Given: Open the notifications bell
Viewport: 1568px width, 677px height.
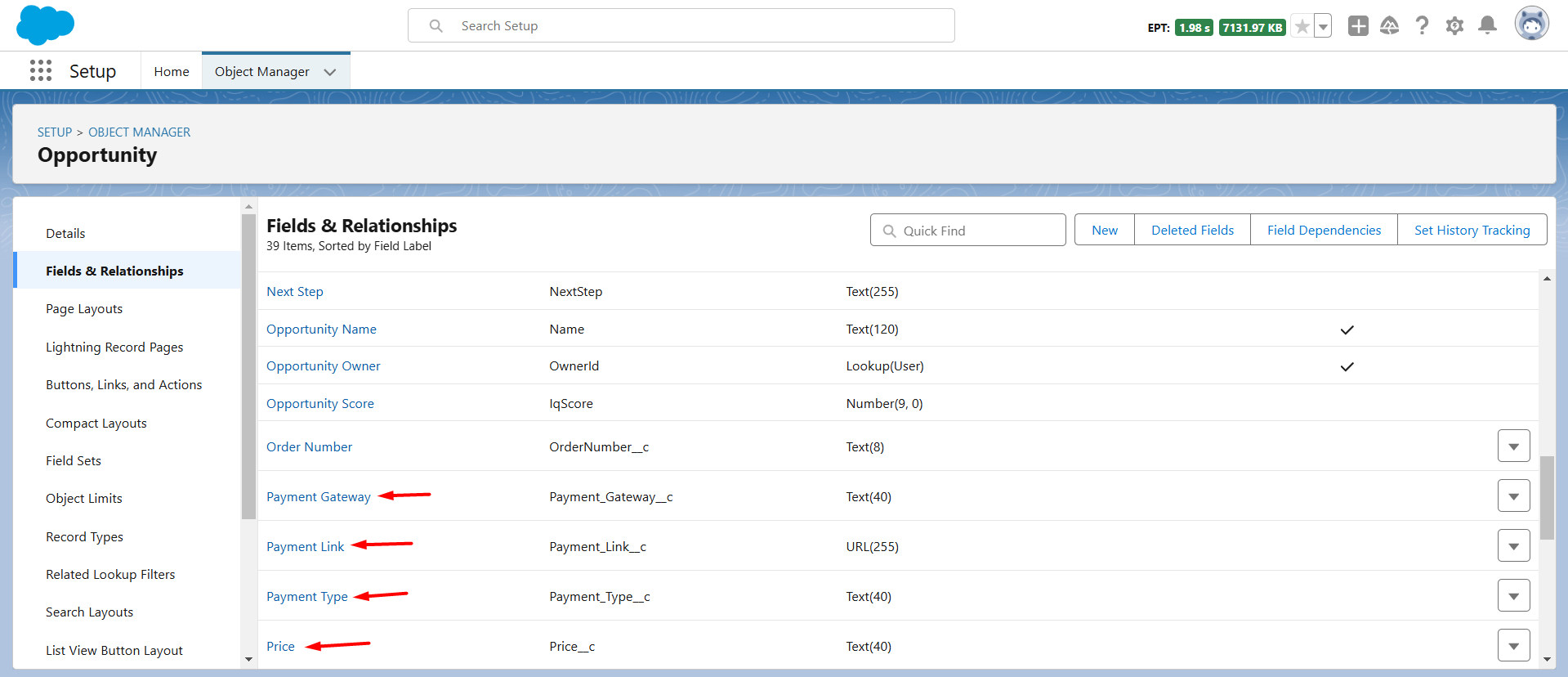Looking at the screenshot, I should 1488,26.
